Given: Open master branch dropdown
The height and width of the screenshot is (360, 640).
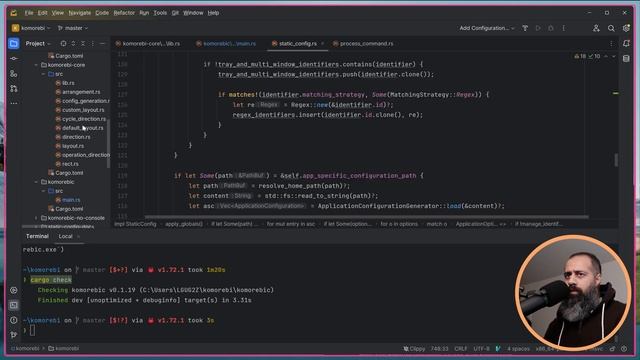Looking at the screenshot, I should pyautogui.click(x=73, y=28).
